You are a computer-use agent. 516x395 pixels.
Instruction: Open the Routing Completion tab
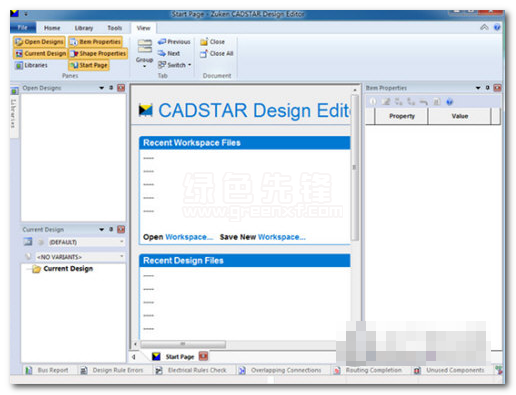point(368,370)
